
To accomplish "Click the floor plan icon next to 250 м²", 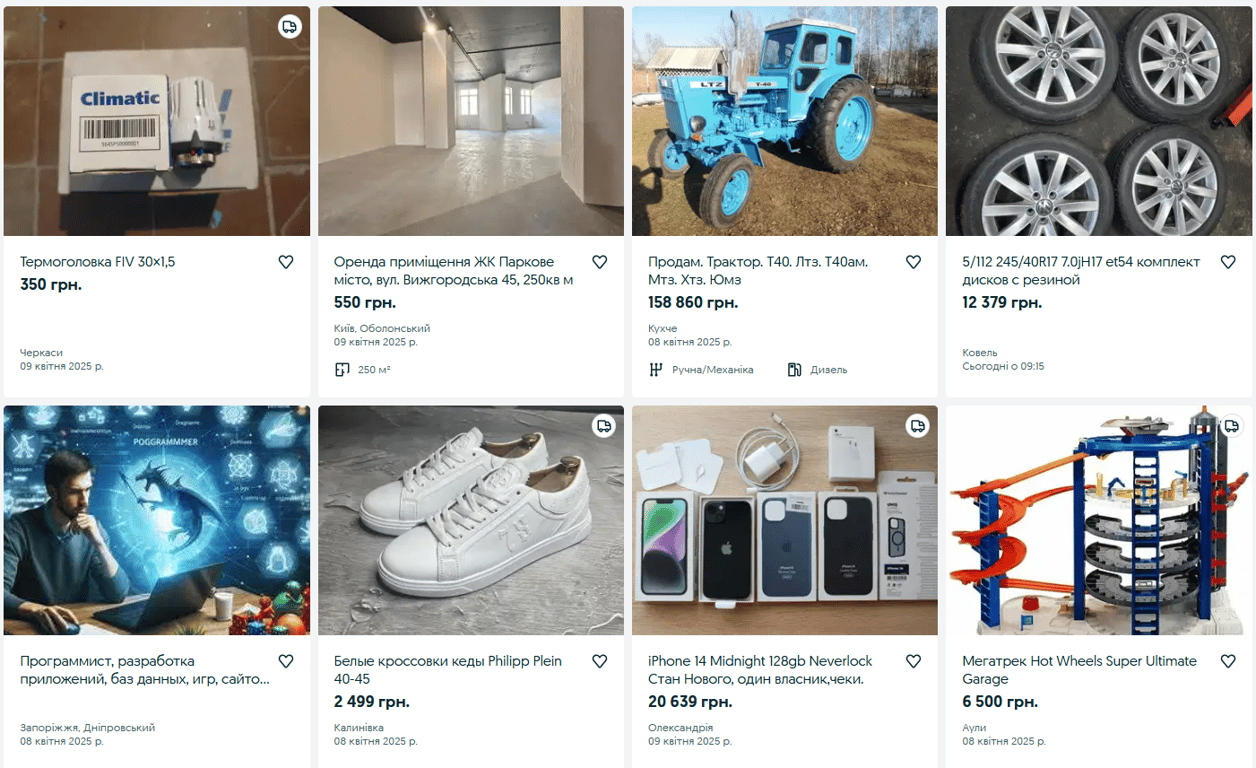I will [x=343, y=369].
